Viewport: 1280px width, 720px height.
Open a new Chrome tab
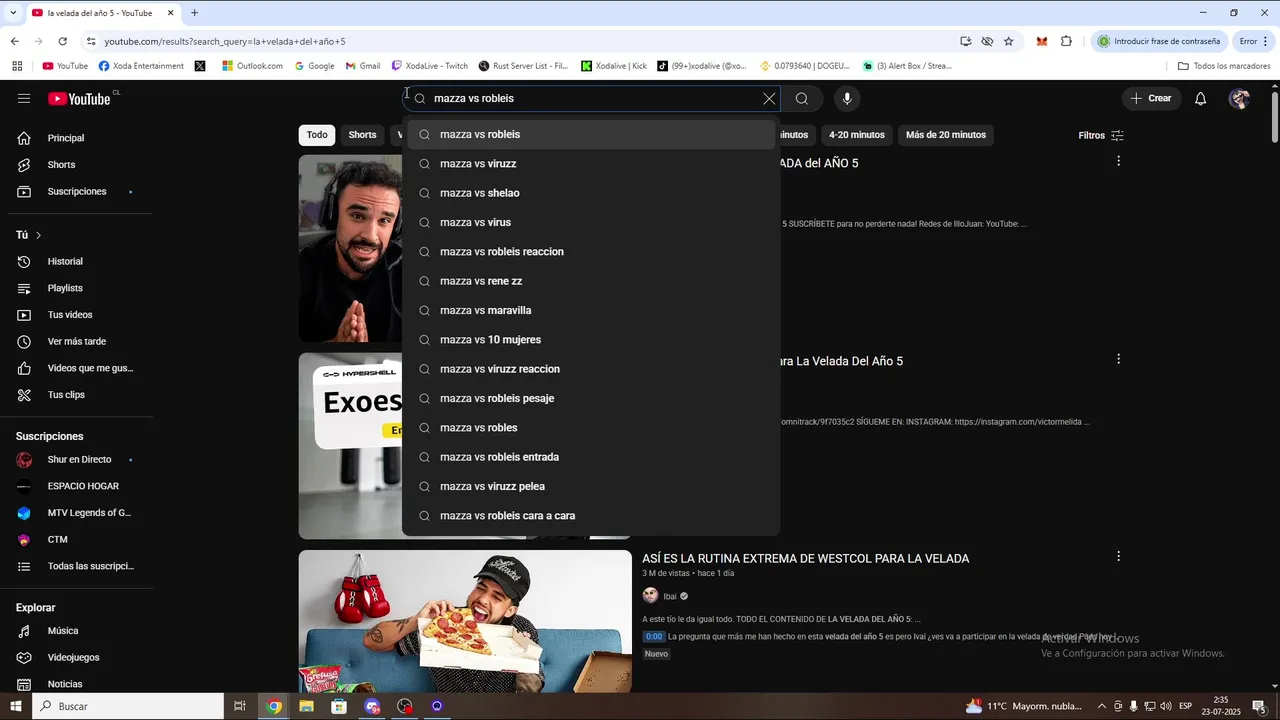pos(194,13)
